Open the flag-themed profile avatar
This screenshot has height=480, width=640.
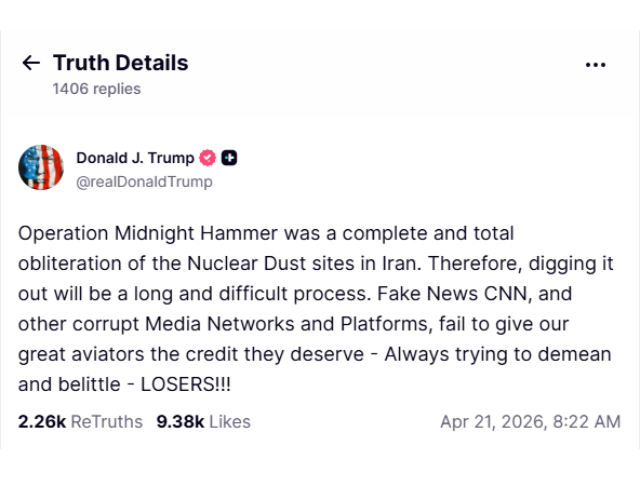pos(41,167)
